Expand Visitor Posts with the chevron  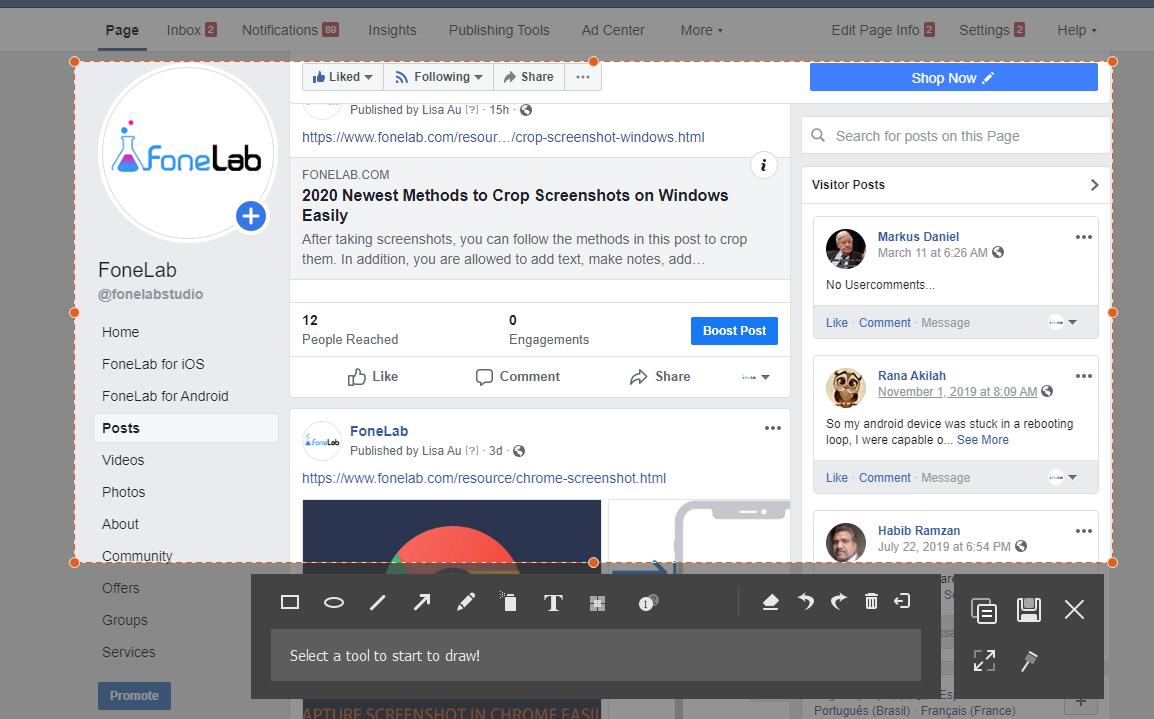(x=1094, y=185)
